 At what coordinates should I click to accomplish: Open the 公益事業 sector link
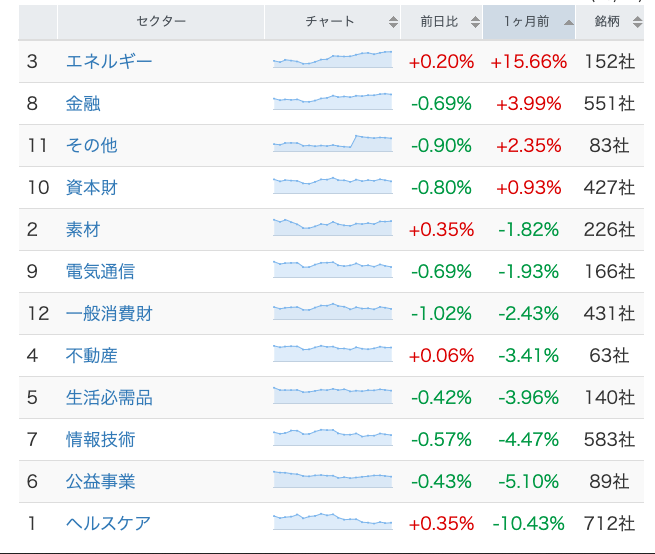(x=100, y=482)
